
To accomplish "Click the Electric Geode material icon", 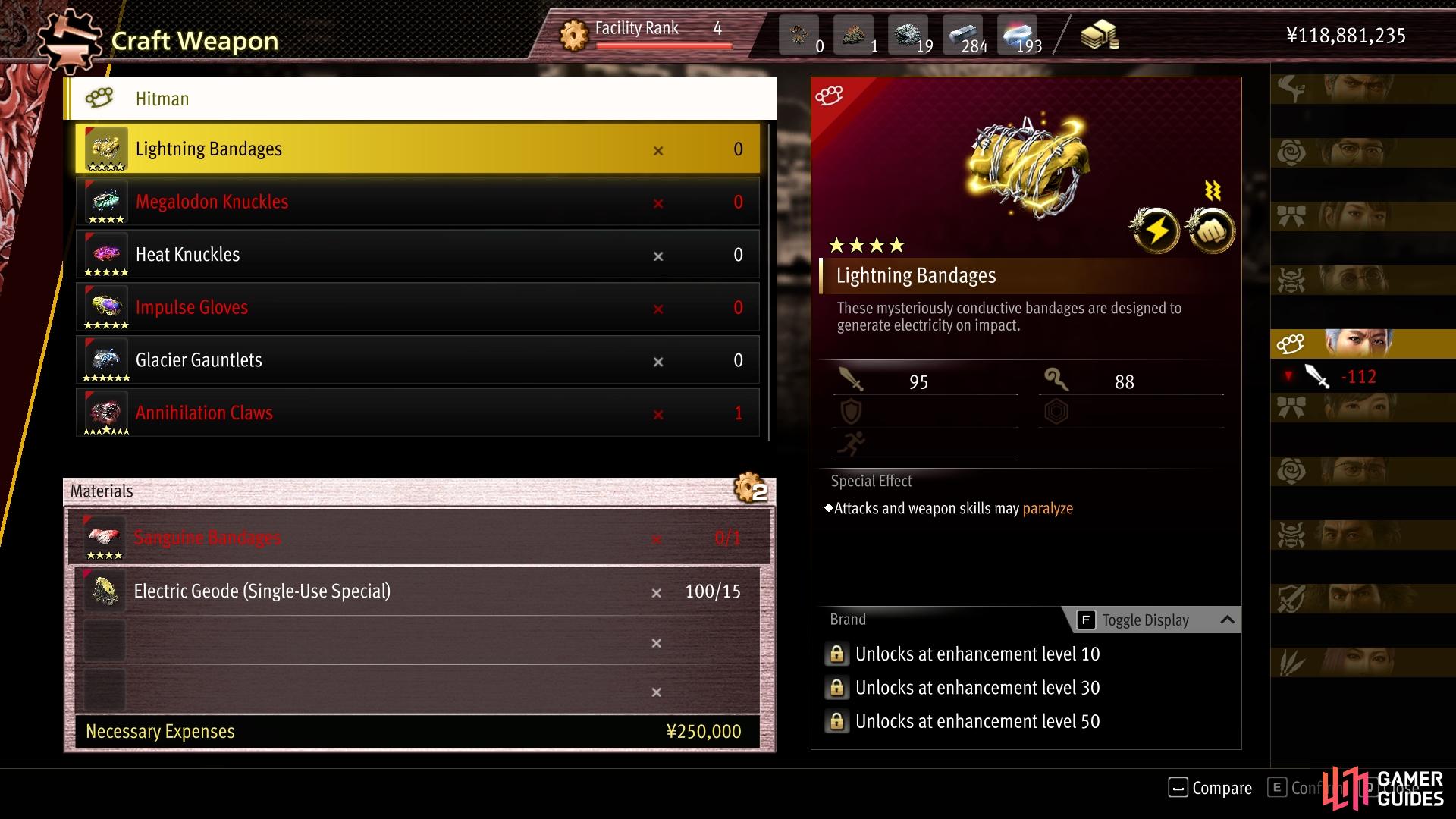I will coord(104,591).
